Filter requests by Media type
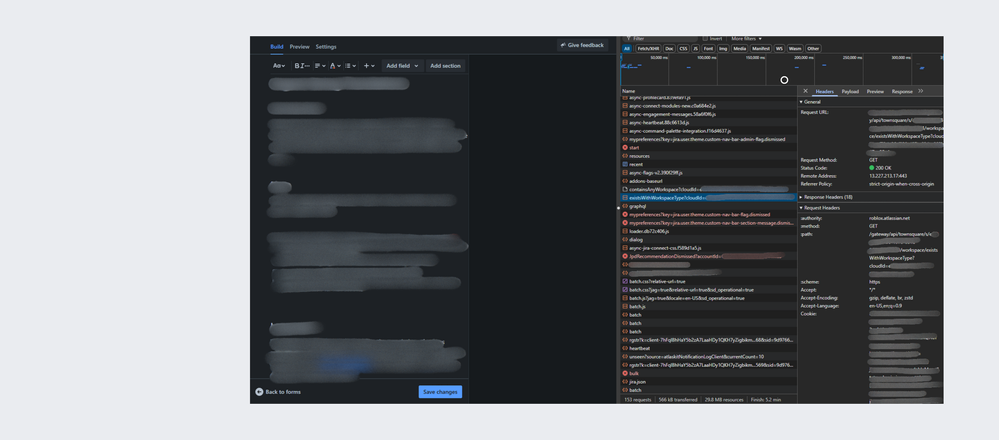The image size is (999, 440). pyautogui.click(x=740, y=48)
